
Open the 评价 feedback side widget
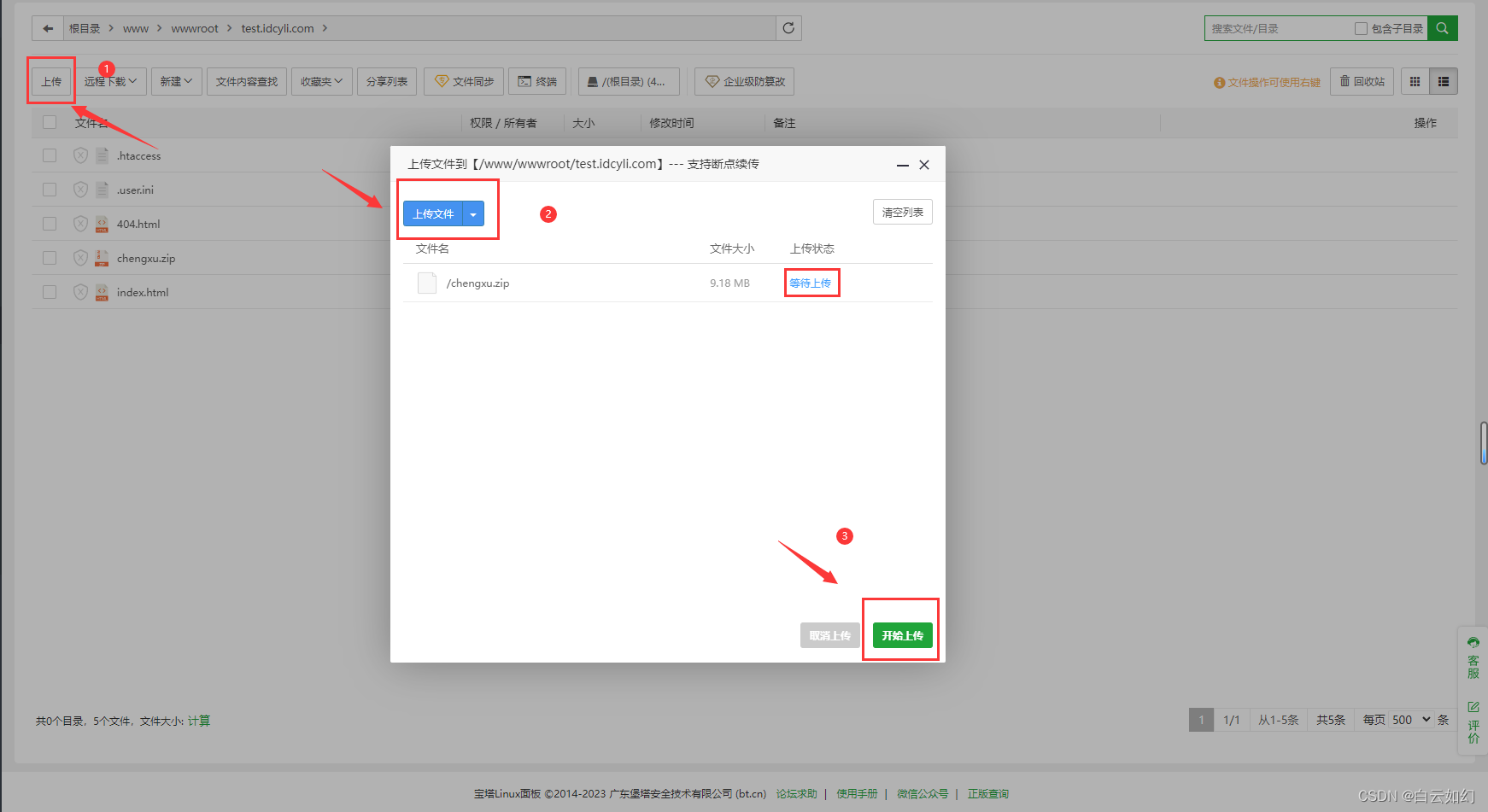click(x=1473, y=722)
